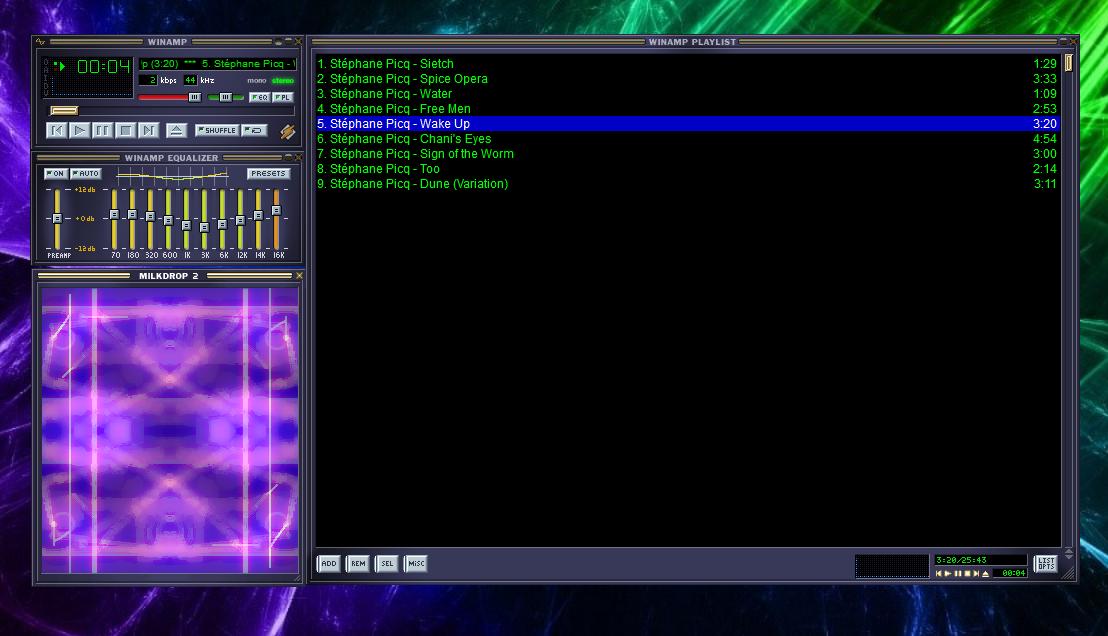Viewport: 1108px width, 636px height.
Task: Click the Winamp main menu icon in the title bar
Action: [x=40, y=42]
